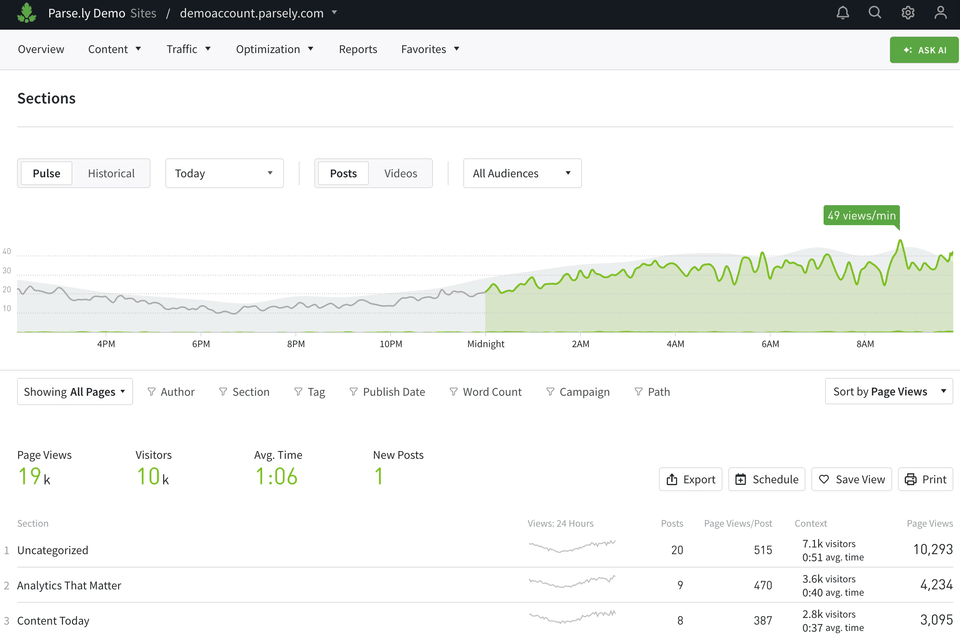Screen dimensions: 960x635
Task: Switch to Historical mode
Action: pos(111,173)
